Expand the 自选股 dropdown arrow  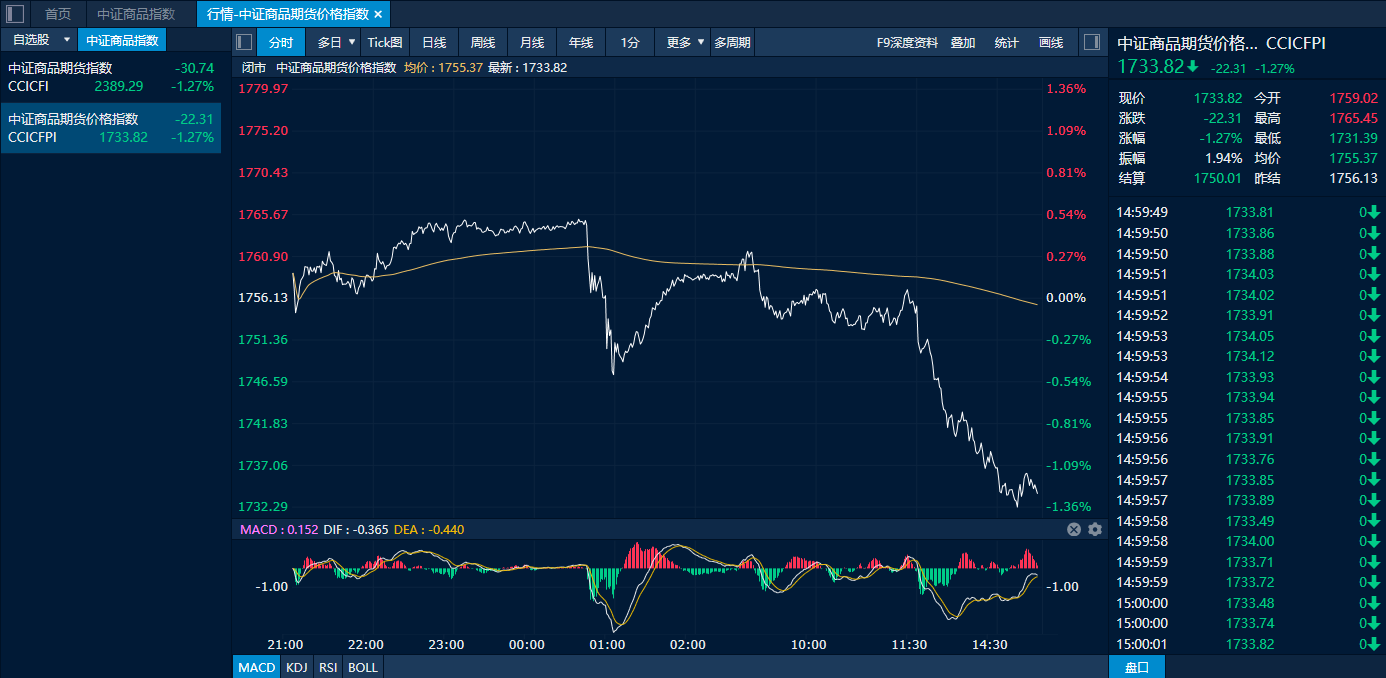click(x=66, y=40)
